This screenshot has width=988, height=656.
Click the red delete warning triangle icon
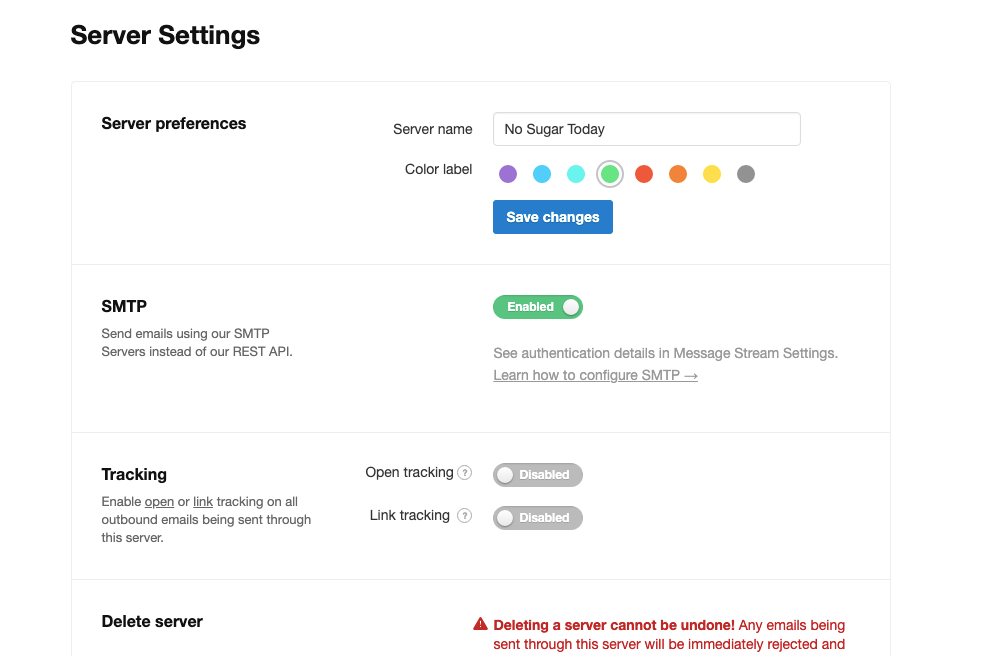[480, 625]
